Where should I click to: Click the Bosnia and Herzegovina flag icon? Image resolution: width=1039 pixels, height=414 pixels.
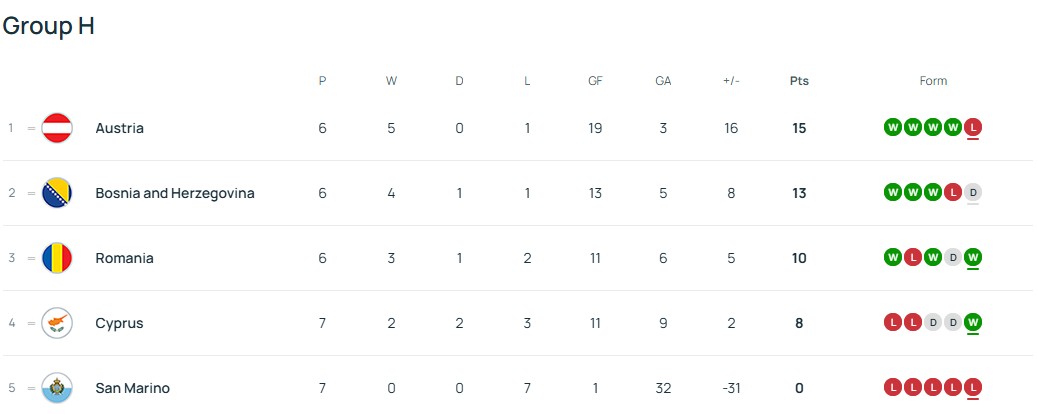pyautogui.click(x=57, y=193)
